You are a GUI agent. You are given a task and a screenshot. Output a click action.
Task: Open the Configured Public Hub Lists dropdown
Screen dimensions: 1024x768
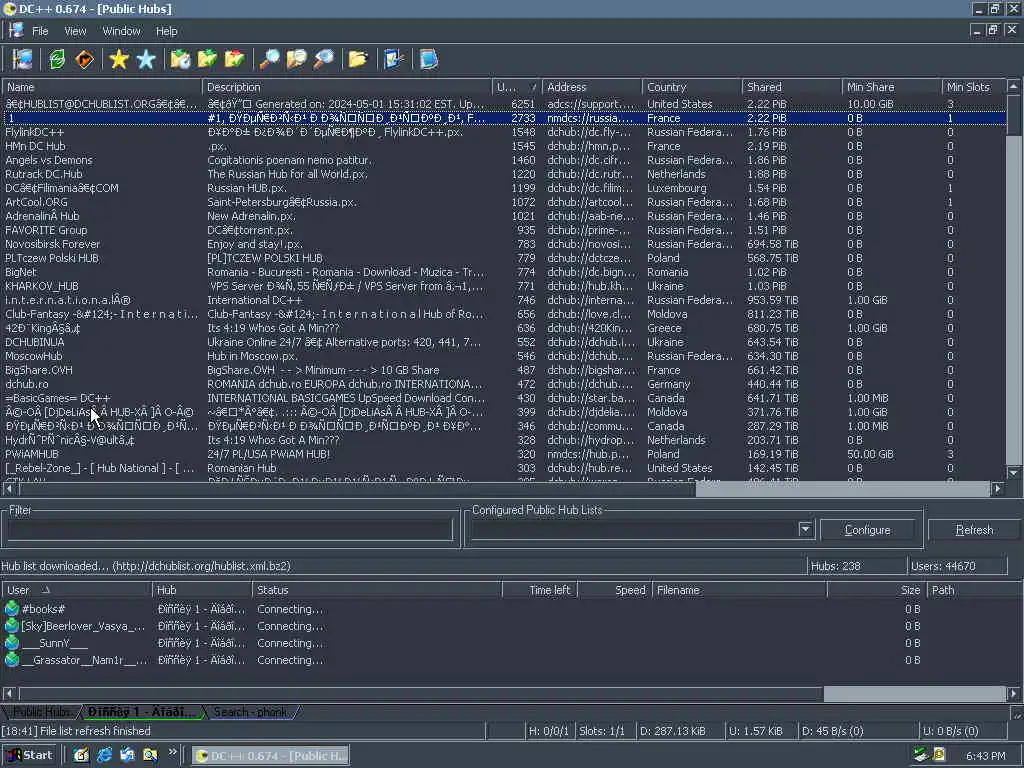(x=805, y=529)
